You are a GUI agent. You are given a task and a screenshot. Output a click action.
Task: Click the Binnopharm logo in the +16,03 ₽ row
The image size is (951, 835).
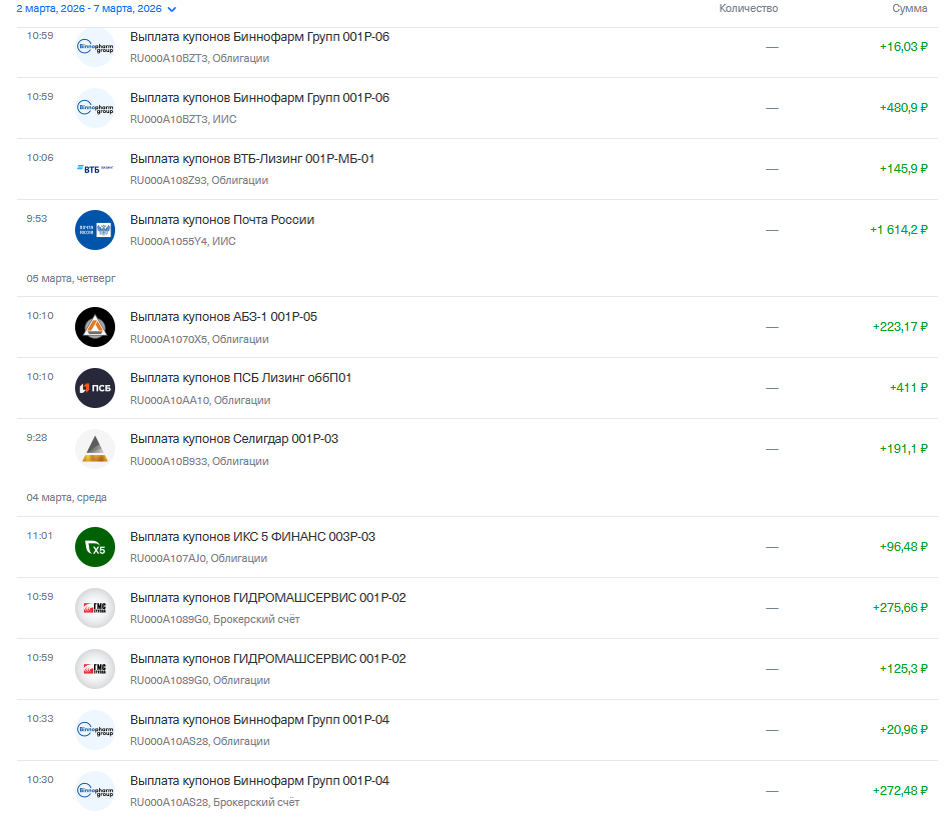[x=95, y=47]
